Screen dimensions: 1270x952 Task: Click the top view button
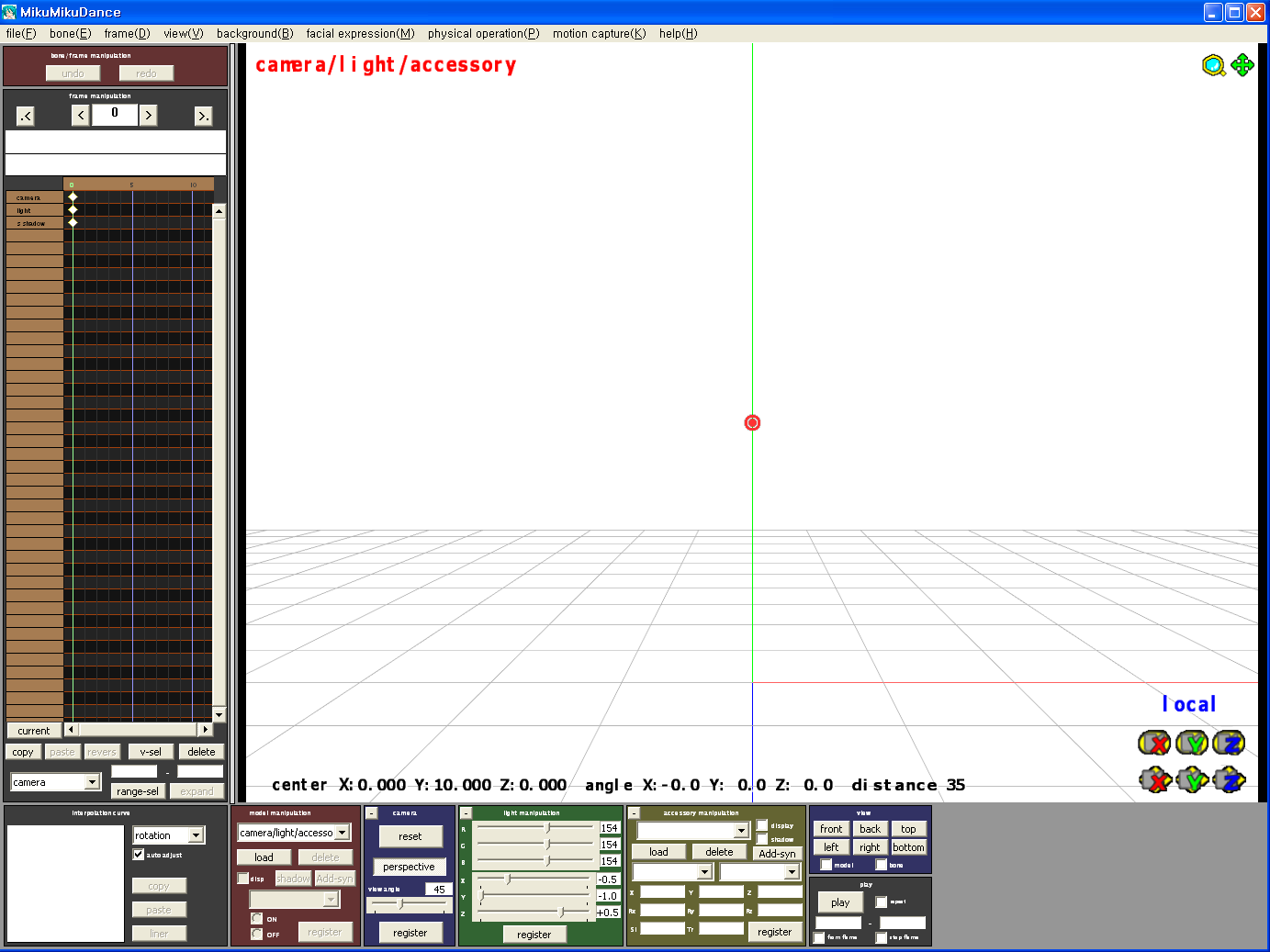(x=908, y=828)
